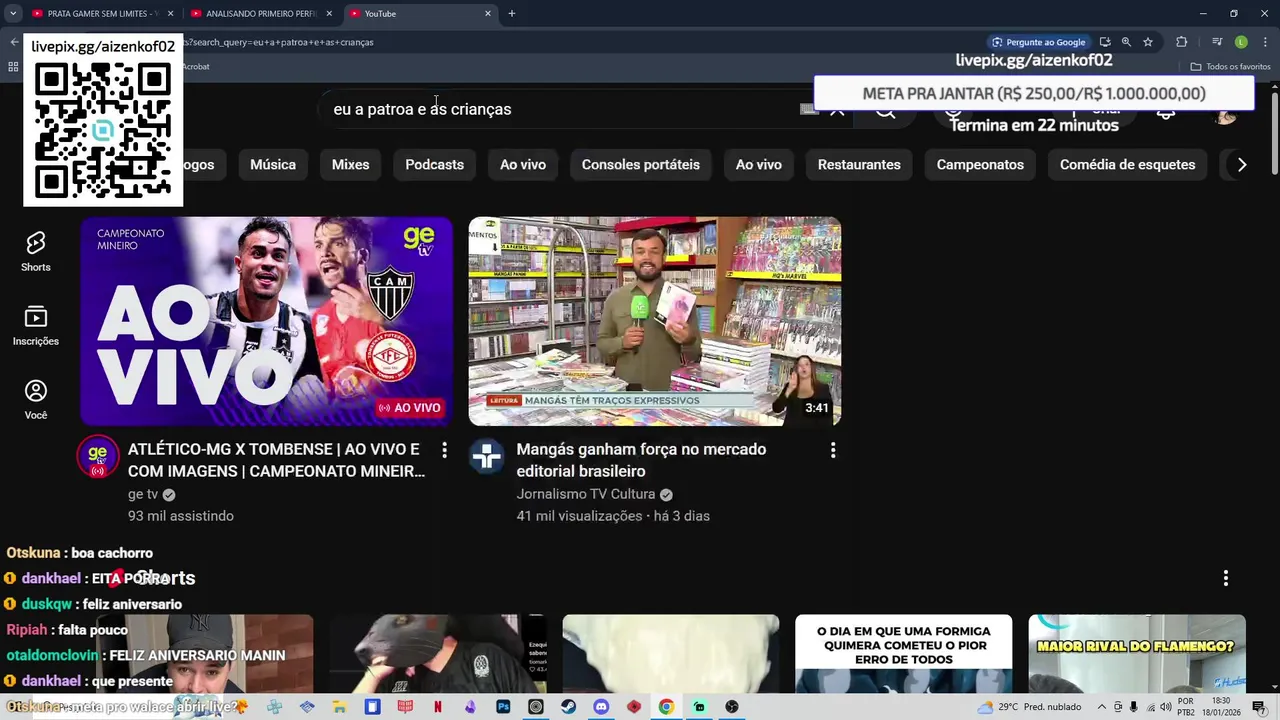The width and height of the screenshot is (1280, 720).
Task: Open OBS Studio from the taskbar
Action: click(x=732, y=707)
